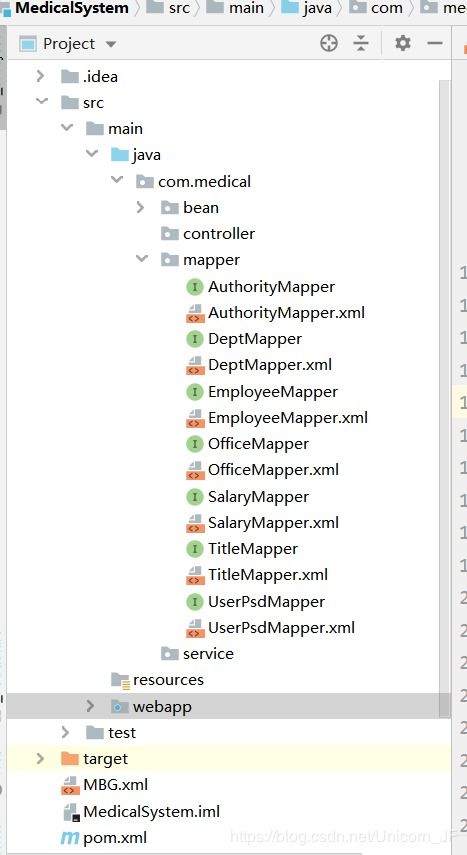Click the Collapse All icon in Project toolbar

(361, 43)
